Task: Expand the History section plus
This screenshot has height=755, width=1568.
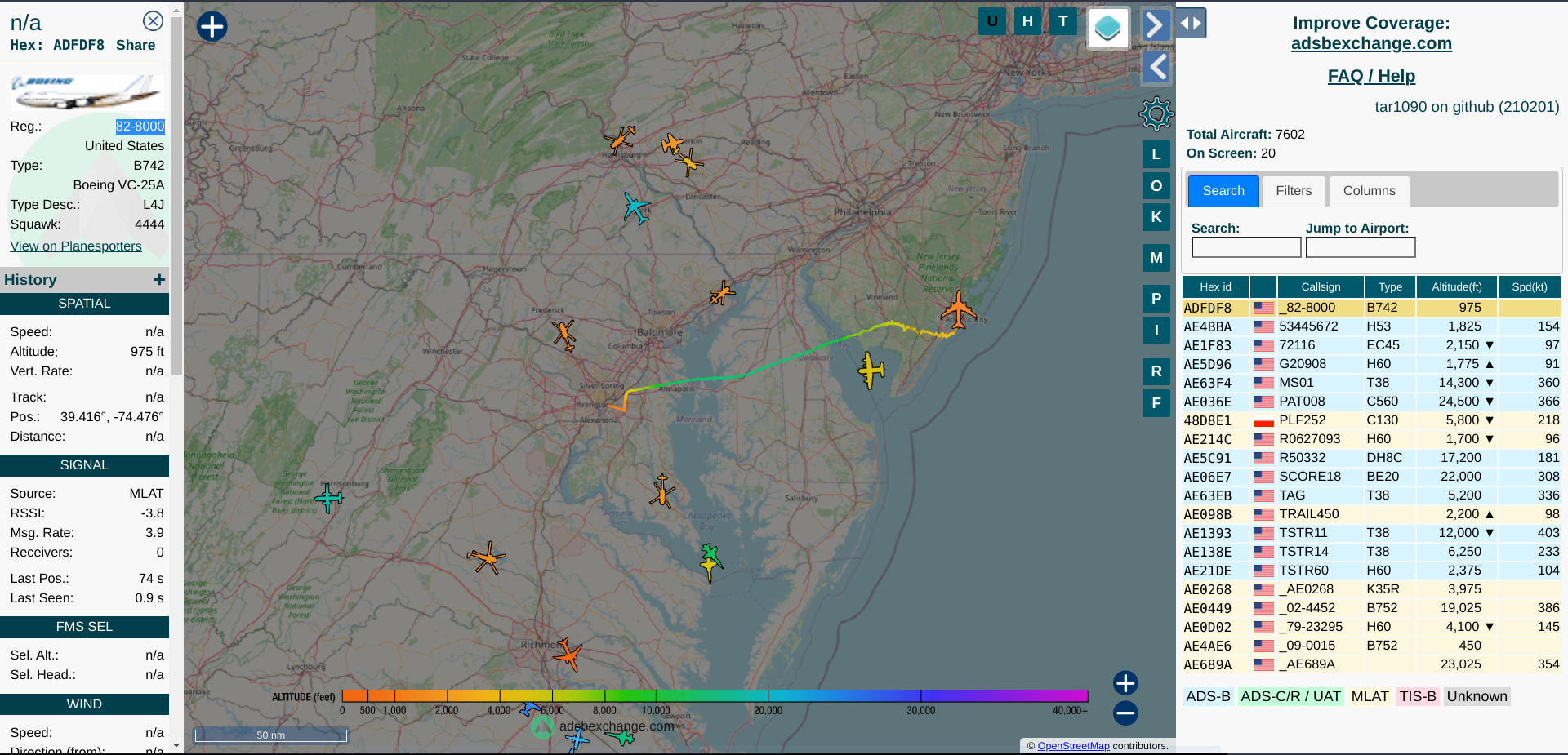Action: coord(159,280)
